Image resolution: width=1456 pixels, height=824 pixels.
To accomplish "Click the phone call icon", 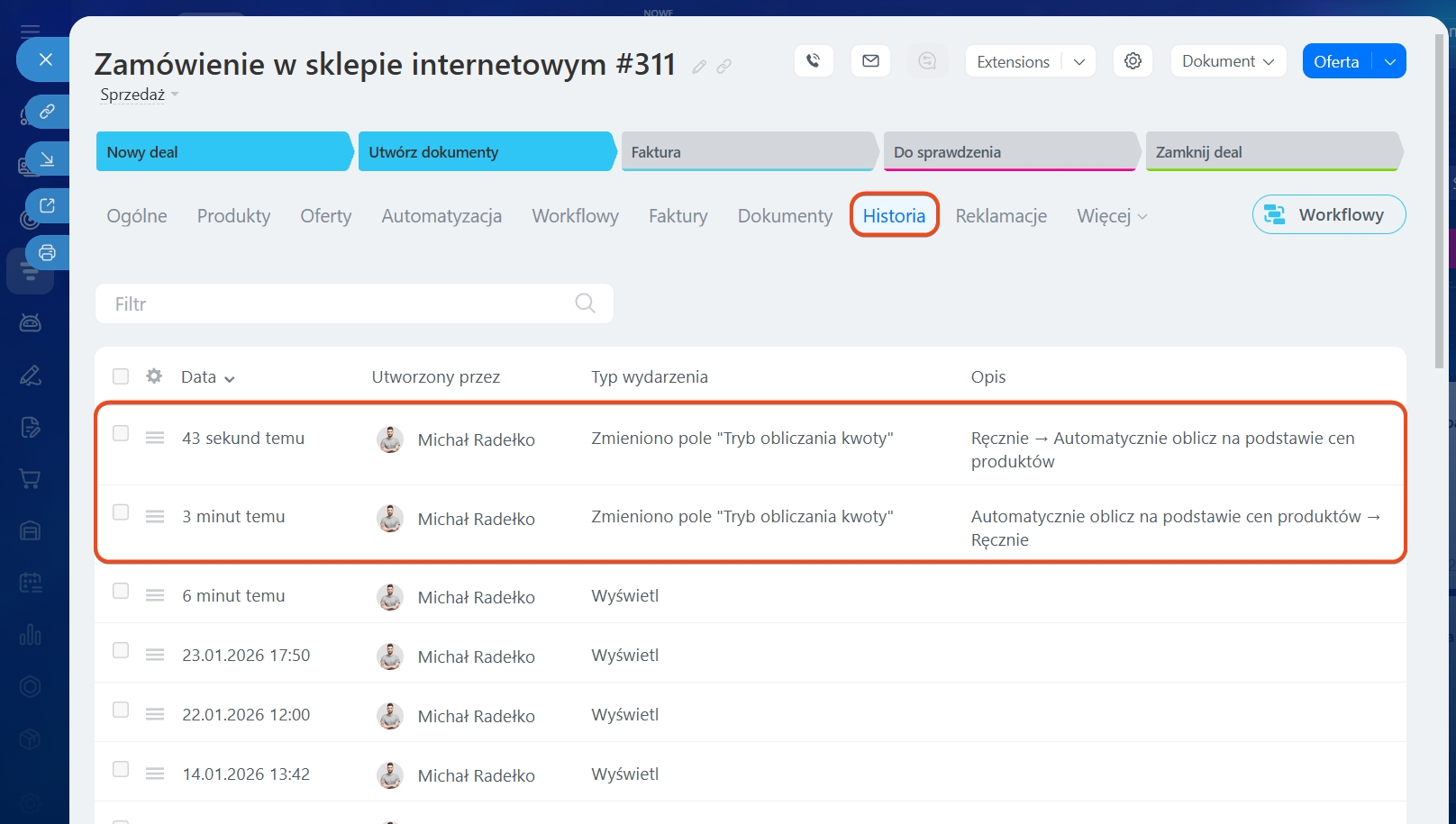I will [813, 61].
